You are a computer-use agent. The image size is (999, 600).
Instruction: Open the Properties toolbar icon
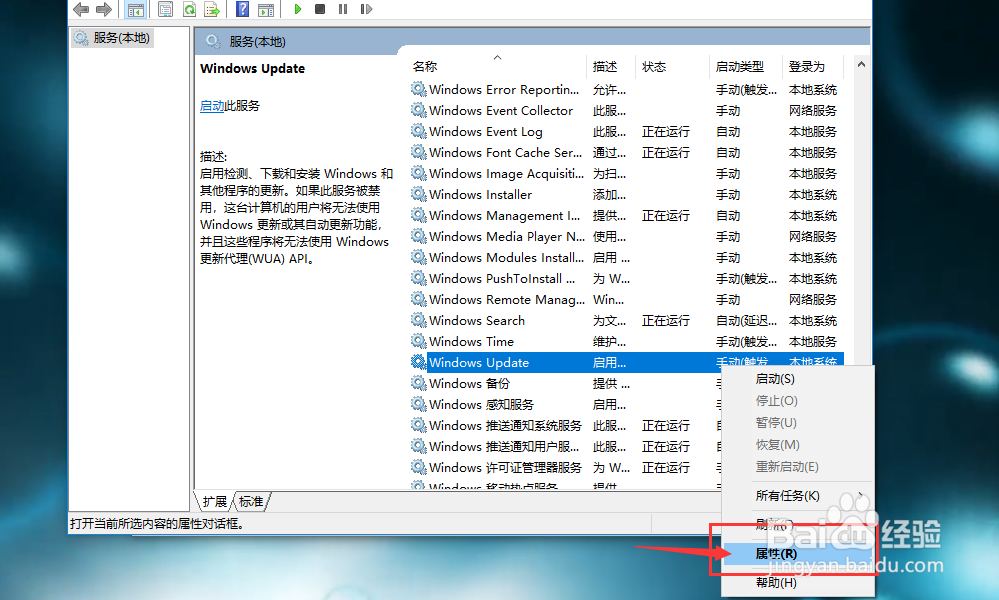tap(166, 9)
